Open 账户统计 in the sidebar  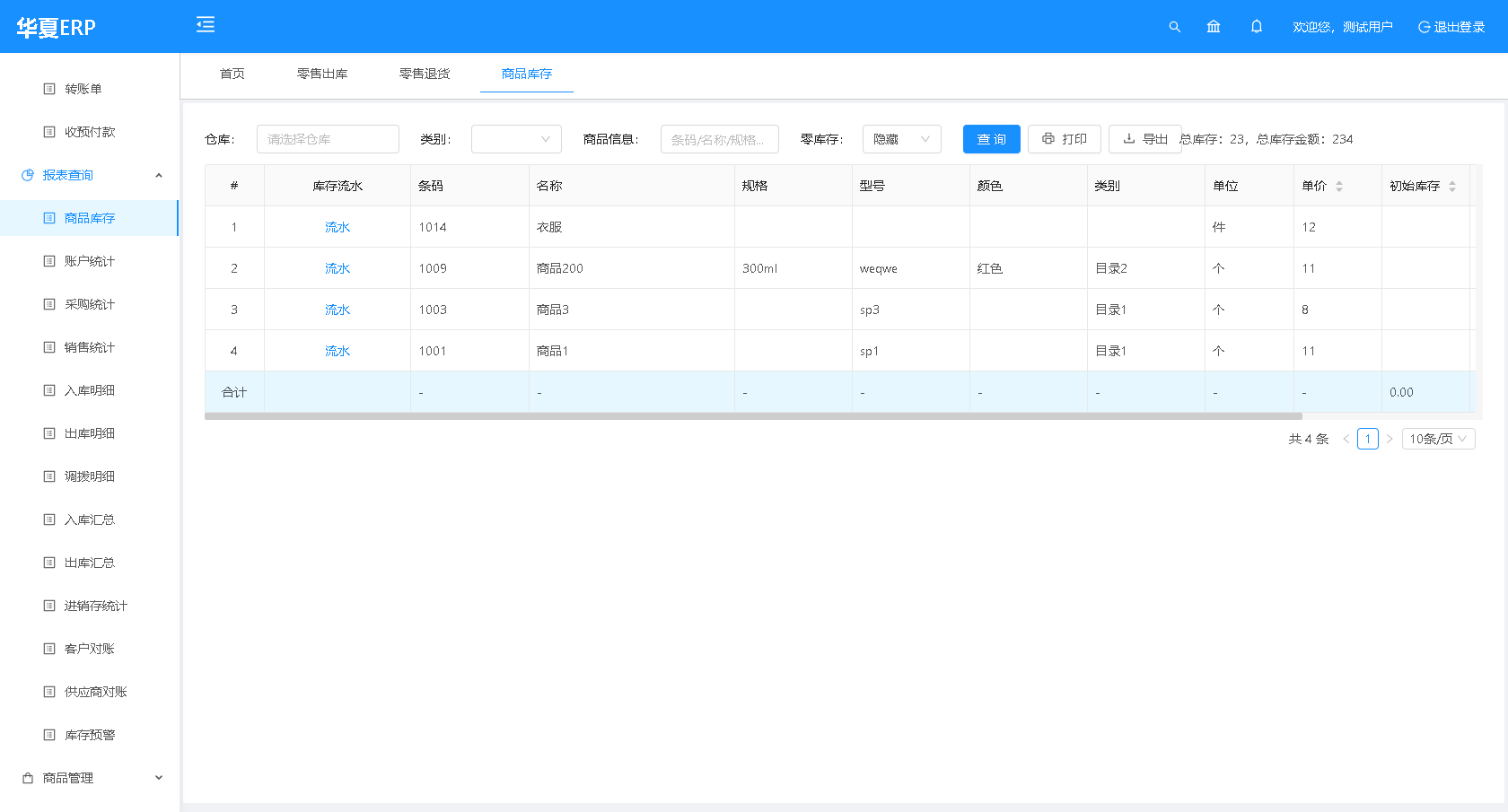coord(90,261)
